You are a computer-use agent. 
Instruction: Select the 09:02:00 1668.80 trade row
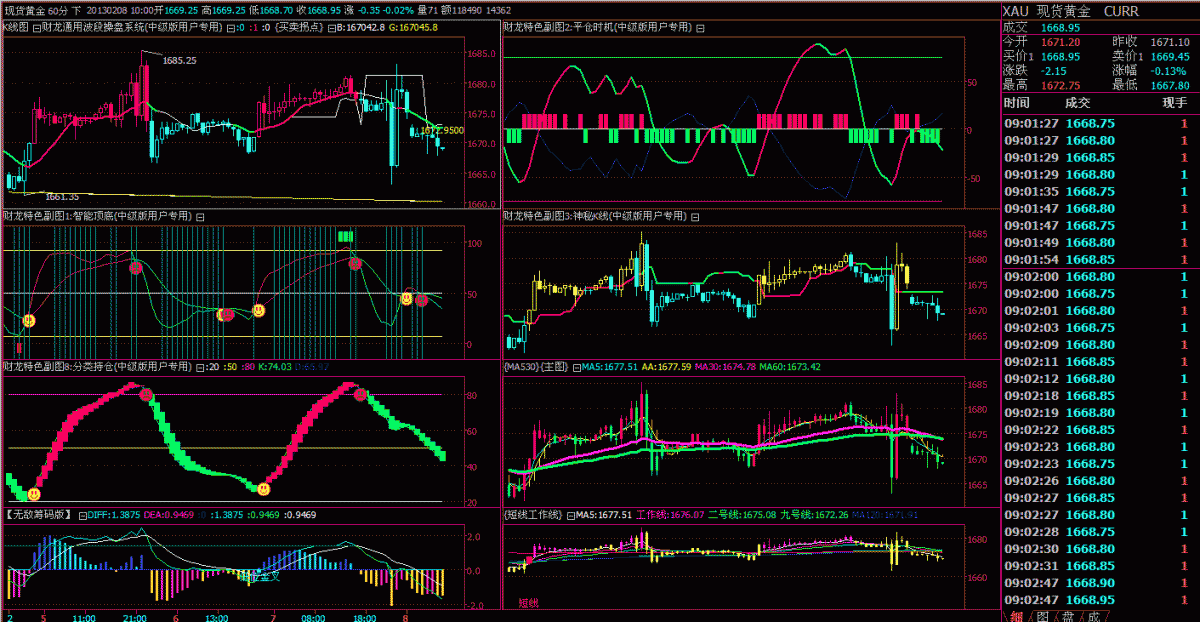click(1100, 276)
